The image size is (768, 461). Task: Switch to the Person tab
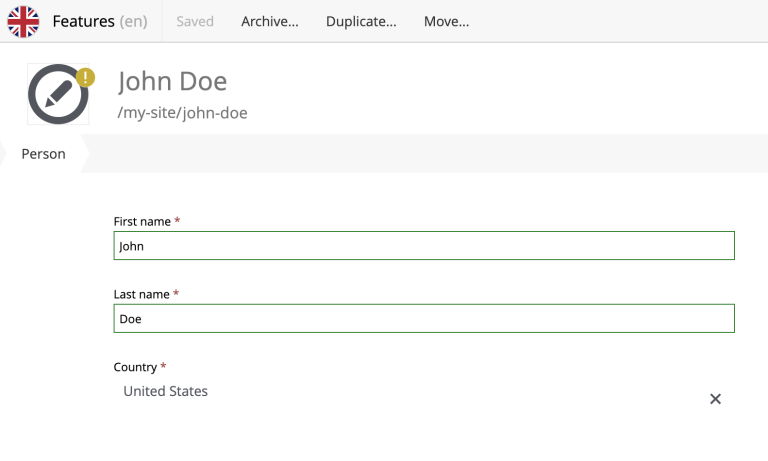(x=43, y=154)
